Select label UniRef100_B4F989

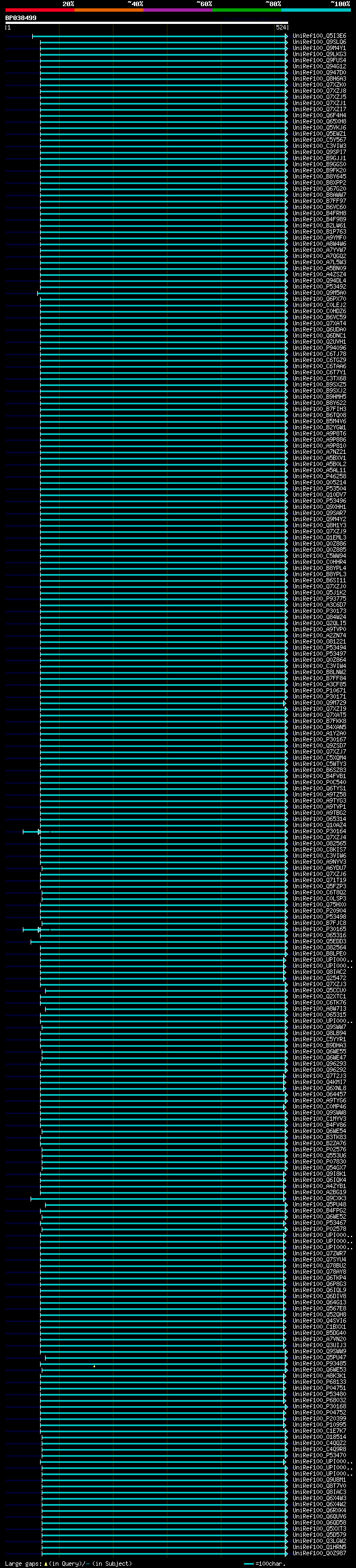[319, 219]
